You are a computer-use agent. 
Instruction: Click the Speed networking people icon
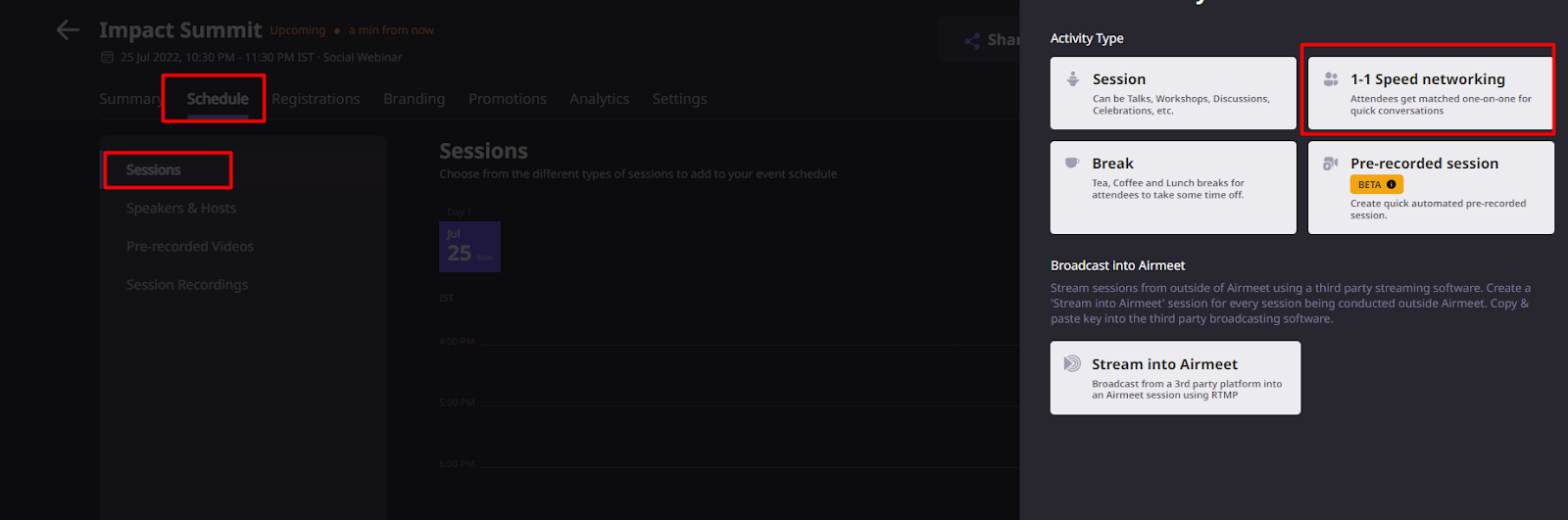click(1331, 79)
